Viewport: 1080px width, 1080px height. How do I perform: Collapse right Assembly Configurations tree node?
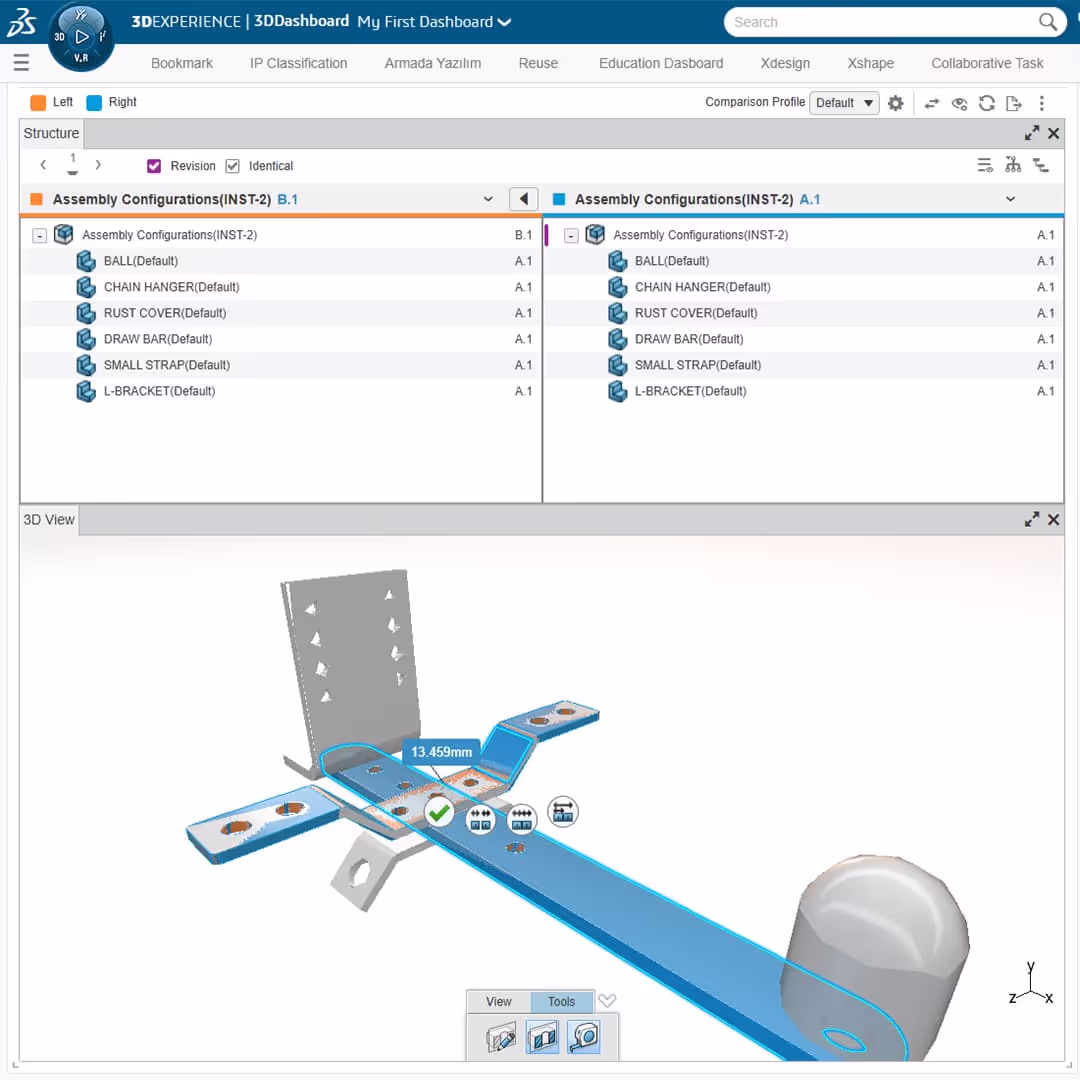pos(571,236)
